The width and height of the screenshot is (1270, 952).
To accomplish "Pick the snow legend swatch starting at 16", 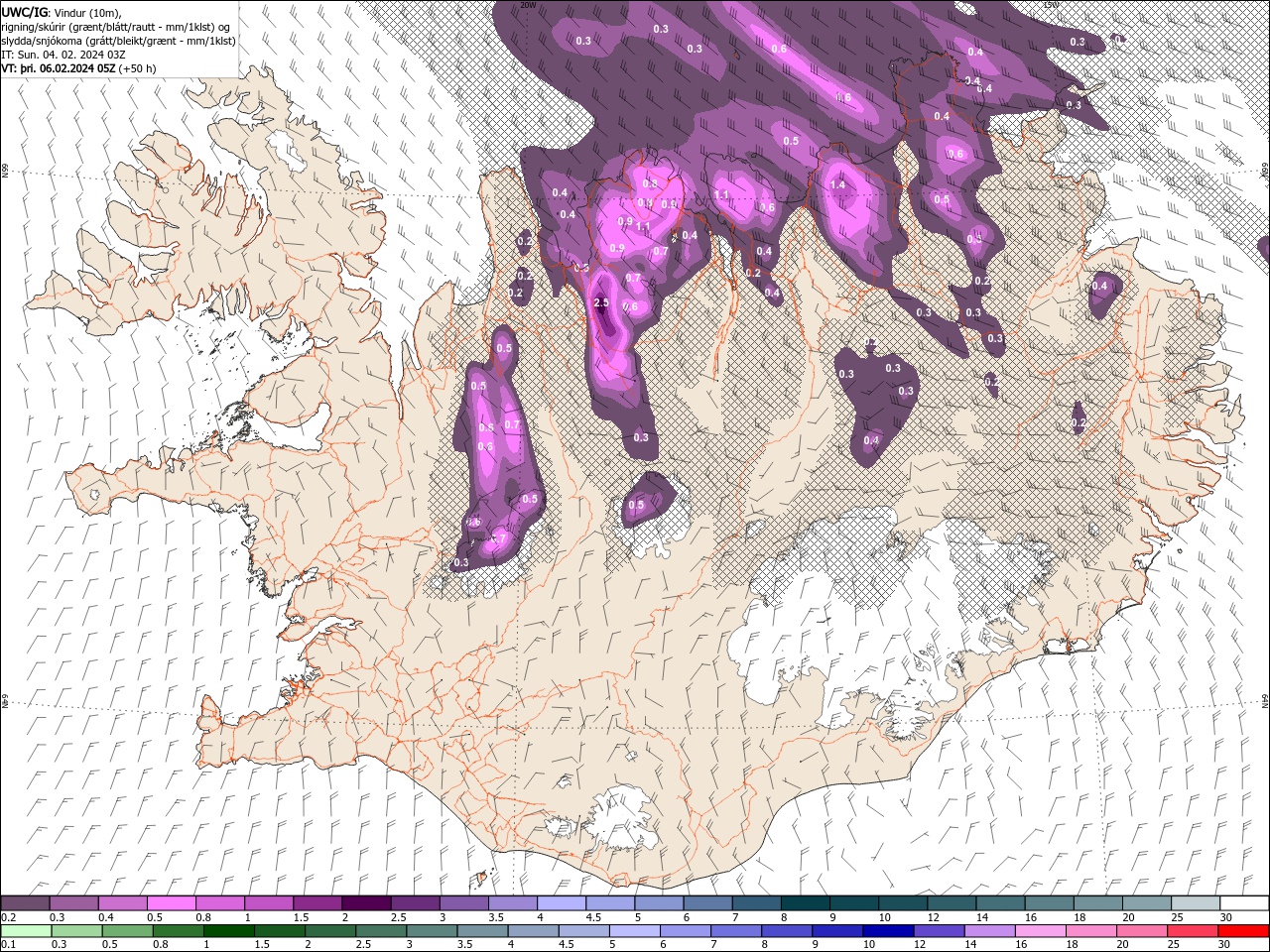I will (1049, 903).
